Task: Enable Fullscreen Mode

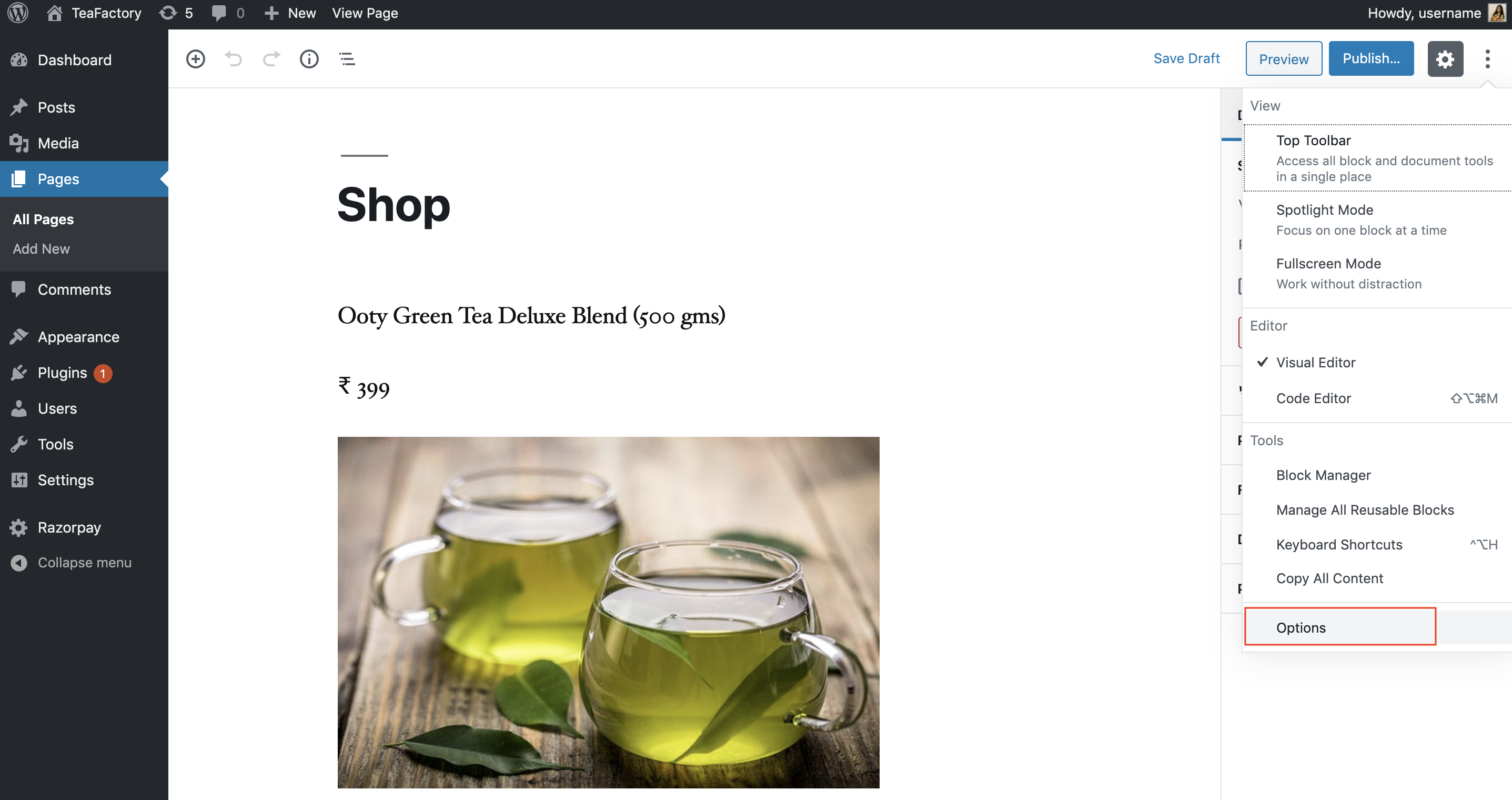Action: [1377, 274]
